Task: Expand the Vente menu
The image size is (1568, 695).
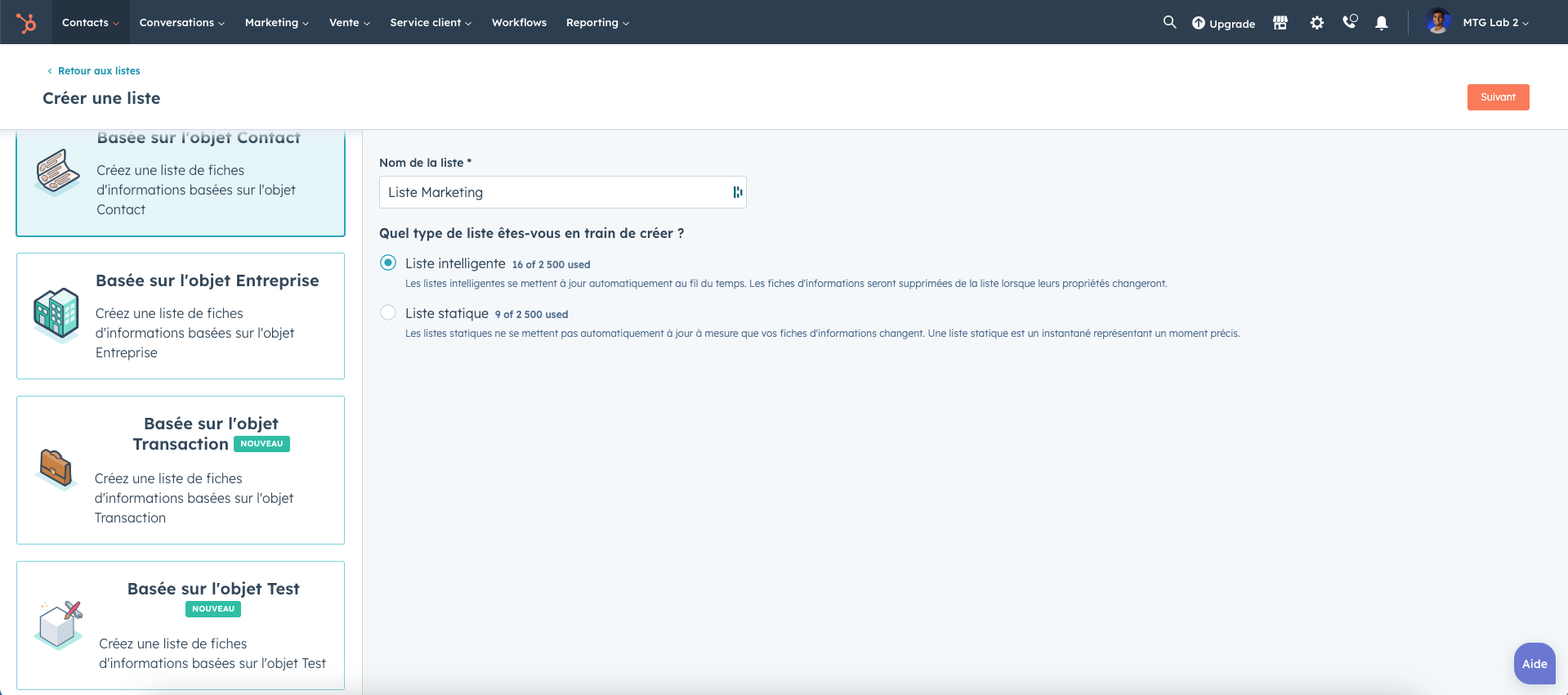Action: [350, 22]
